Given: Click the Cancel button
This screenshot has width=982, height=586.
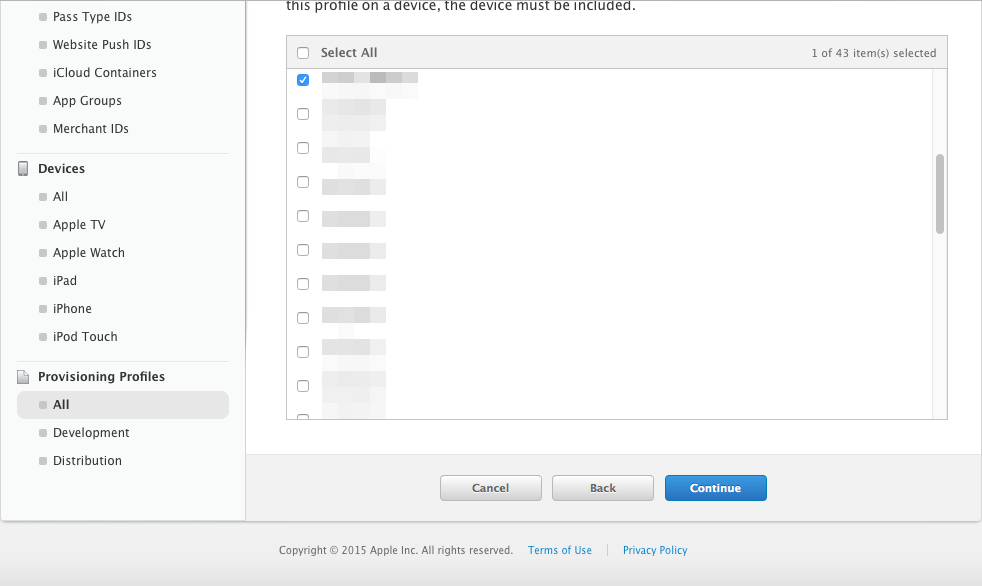Looking at the screenshot, I should (x=491, y=488).
